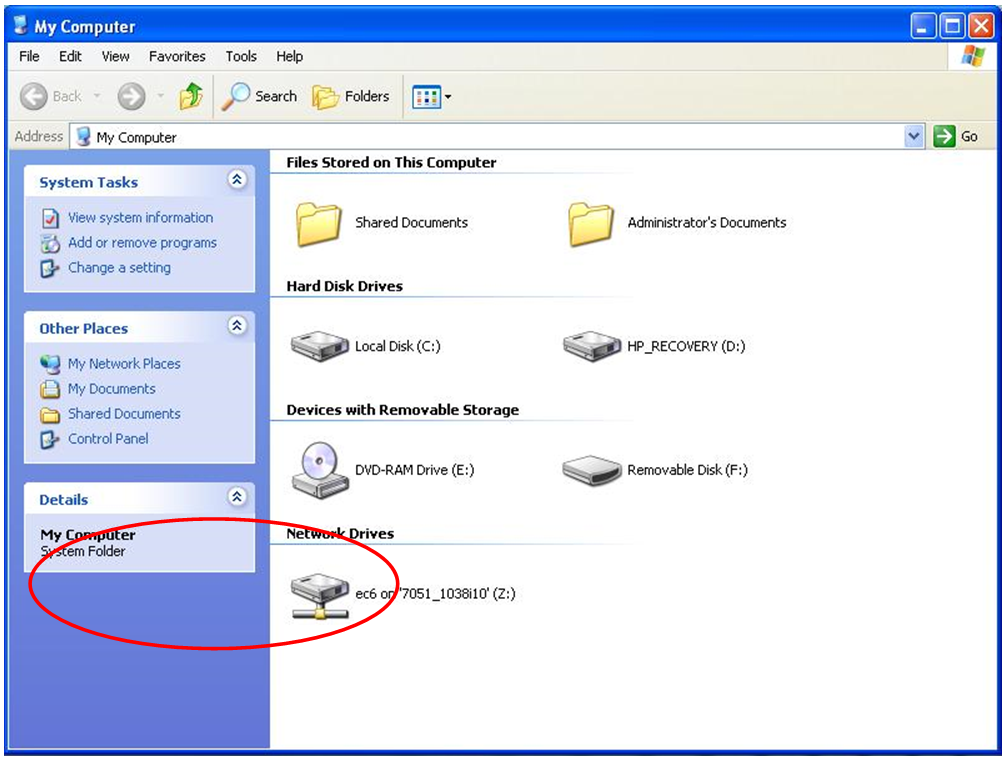This screenshot has width=1005, height=759.
Task: Open Administrator's Documents folder icon
Action: [x=591, y=223]
